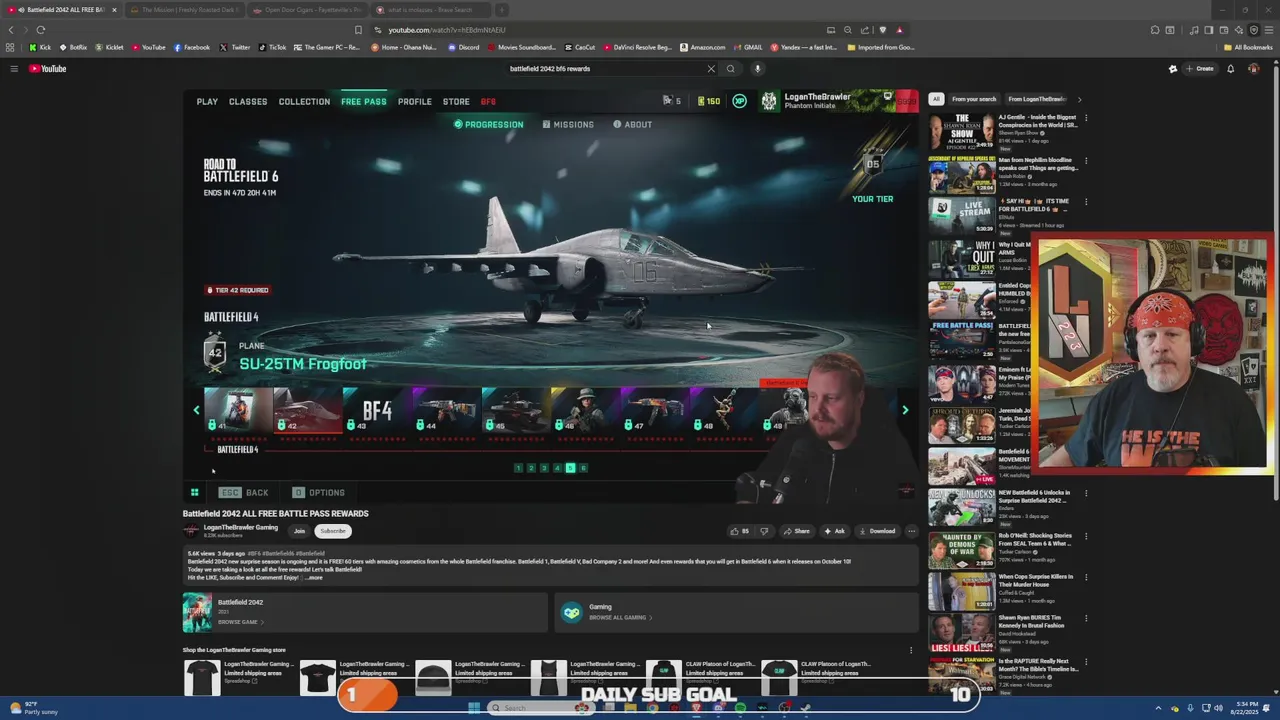This screenshot has width=1280, height=720.
Task: Open the Facebook bookmark
Action: tap(192, 47)
